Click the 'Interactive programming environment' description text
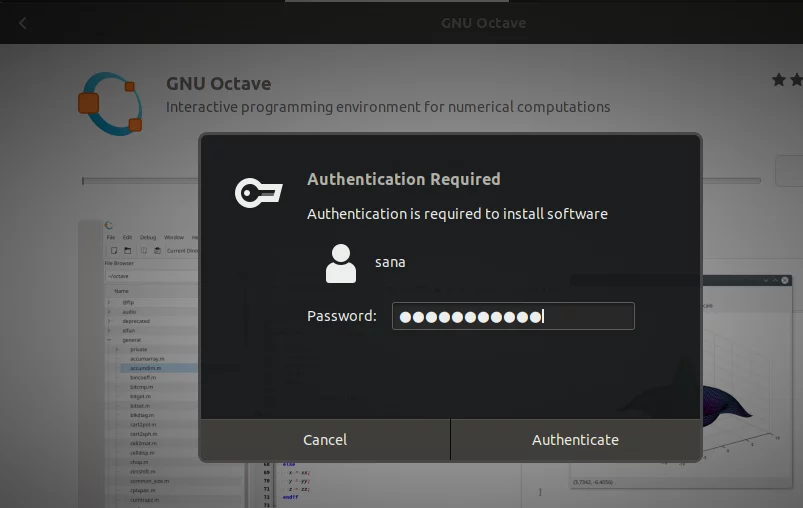803x508 pixels. point(388,107)
